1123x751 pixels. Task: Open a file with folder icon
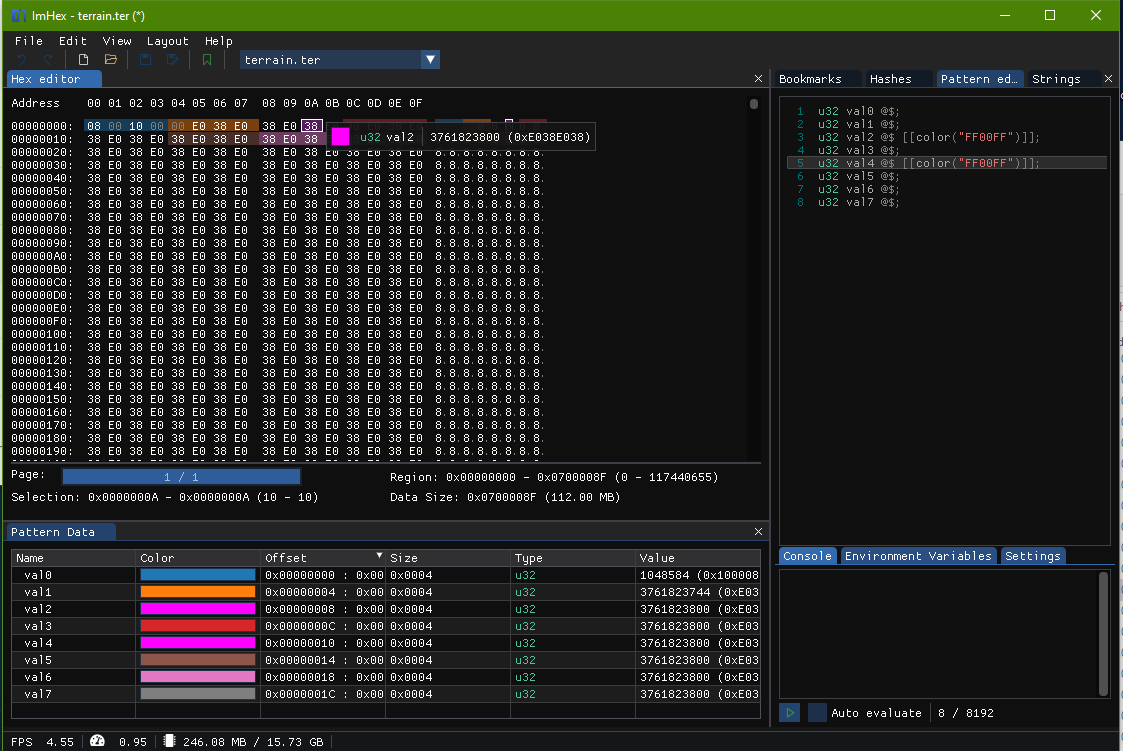(x=110, y=60)
